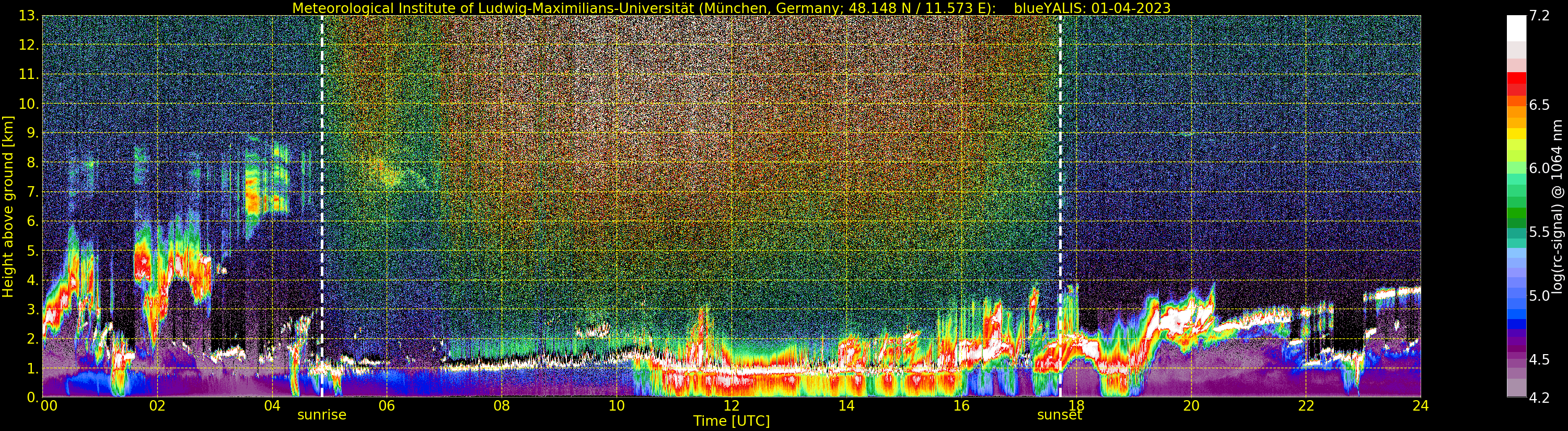
Task: Click the x-axis tick label '14'
Action: click(x=846, y=406)
